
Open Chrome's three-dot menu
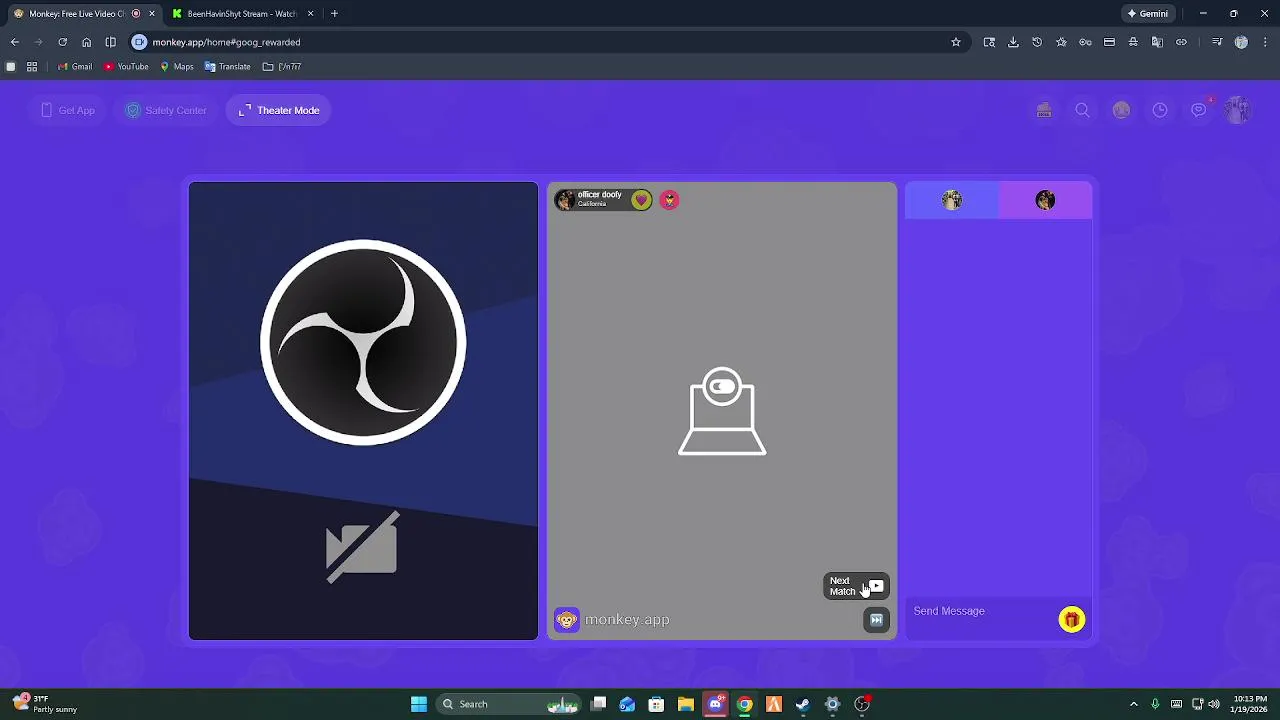(x=1265, y=42)
